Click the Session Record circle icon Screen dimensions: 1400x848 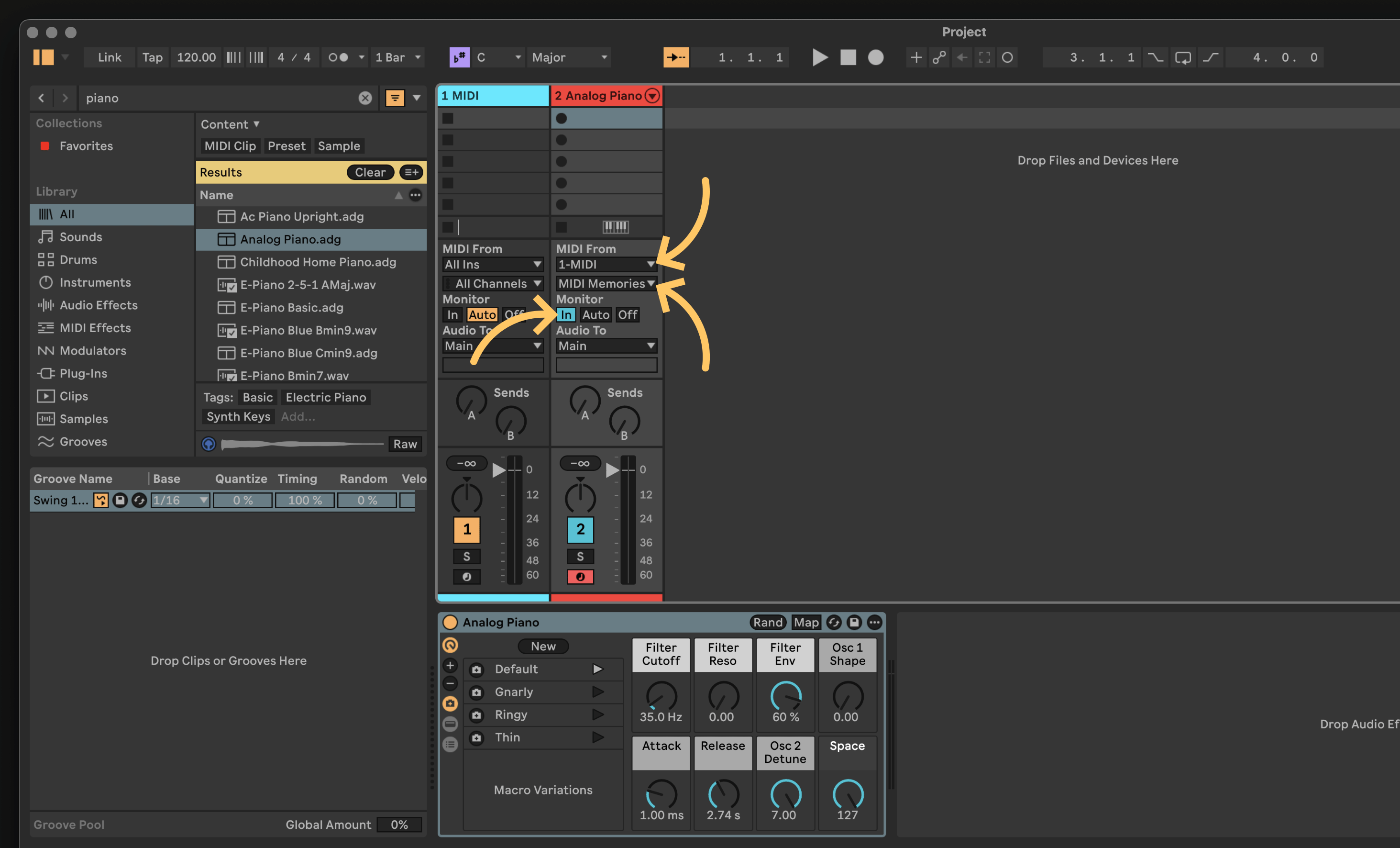(x=1007, y=57)
